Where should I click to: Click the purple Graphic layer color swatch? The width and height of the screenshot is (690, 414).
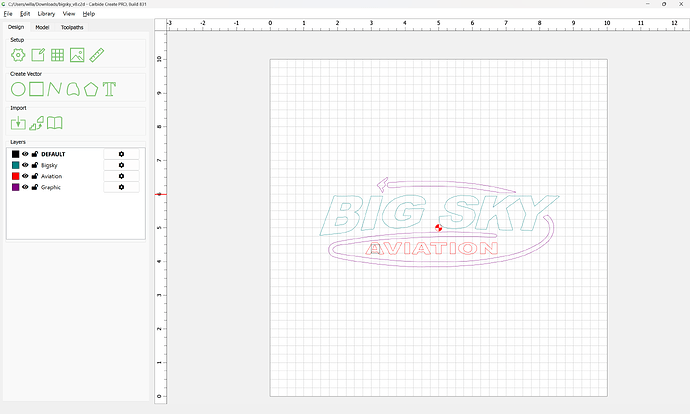click(15, 187)
